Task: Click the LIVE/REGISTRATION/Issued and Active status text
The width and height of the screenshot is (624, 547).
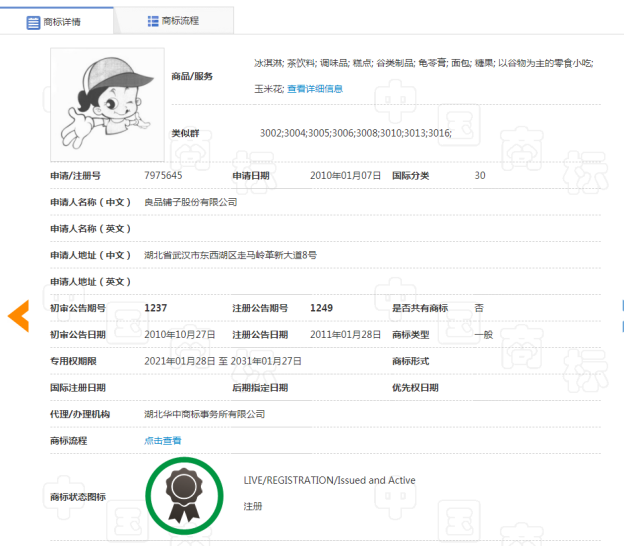Action: tap(329, 481)
